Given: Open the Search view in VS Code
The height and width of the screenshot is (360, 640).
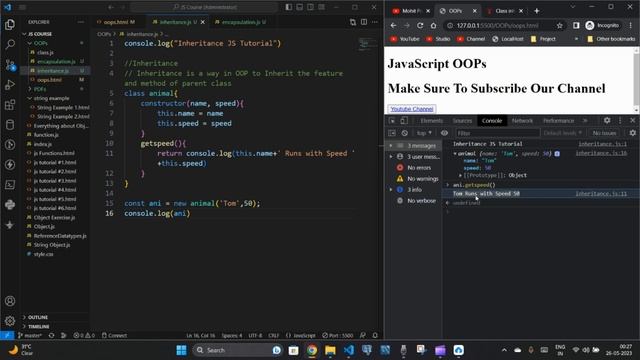Looking at the screenshot, I should pos(10,44).
